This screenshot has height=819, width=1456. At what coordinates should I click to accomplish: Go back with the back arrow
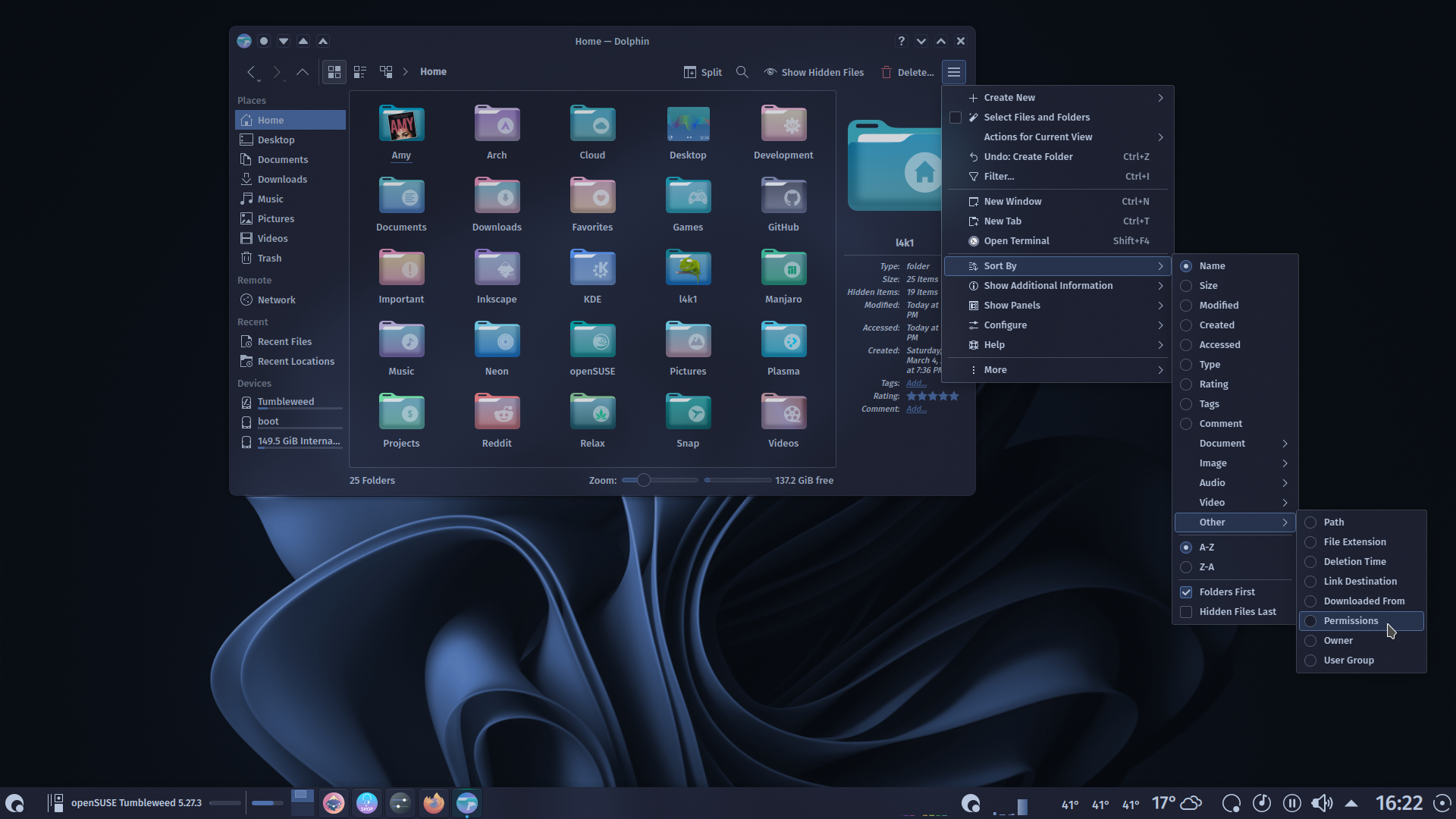(251, 72)
